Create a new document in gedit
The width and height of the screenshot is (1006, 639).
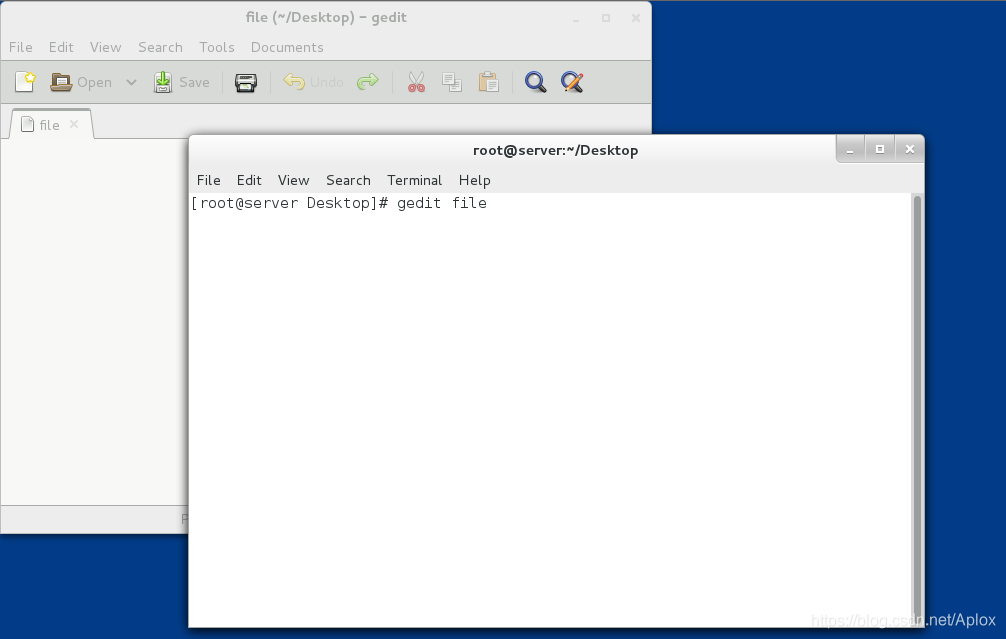click(25, 82)
